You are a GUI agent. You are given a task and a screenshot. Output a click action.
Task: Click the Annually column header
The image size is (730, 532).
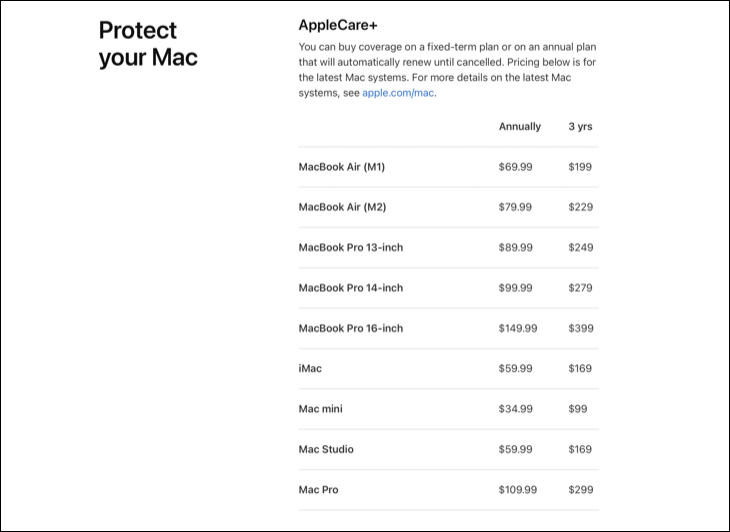[519, 127]
